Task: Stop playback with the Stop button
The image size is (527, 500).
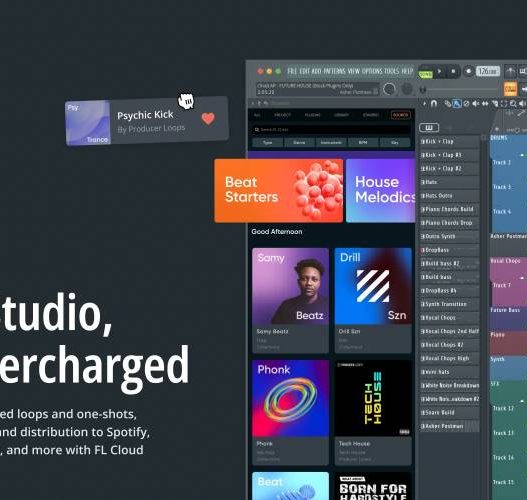Action: click(453, 71)
